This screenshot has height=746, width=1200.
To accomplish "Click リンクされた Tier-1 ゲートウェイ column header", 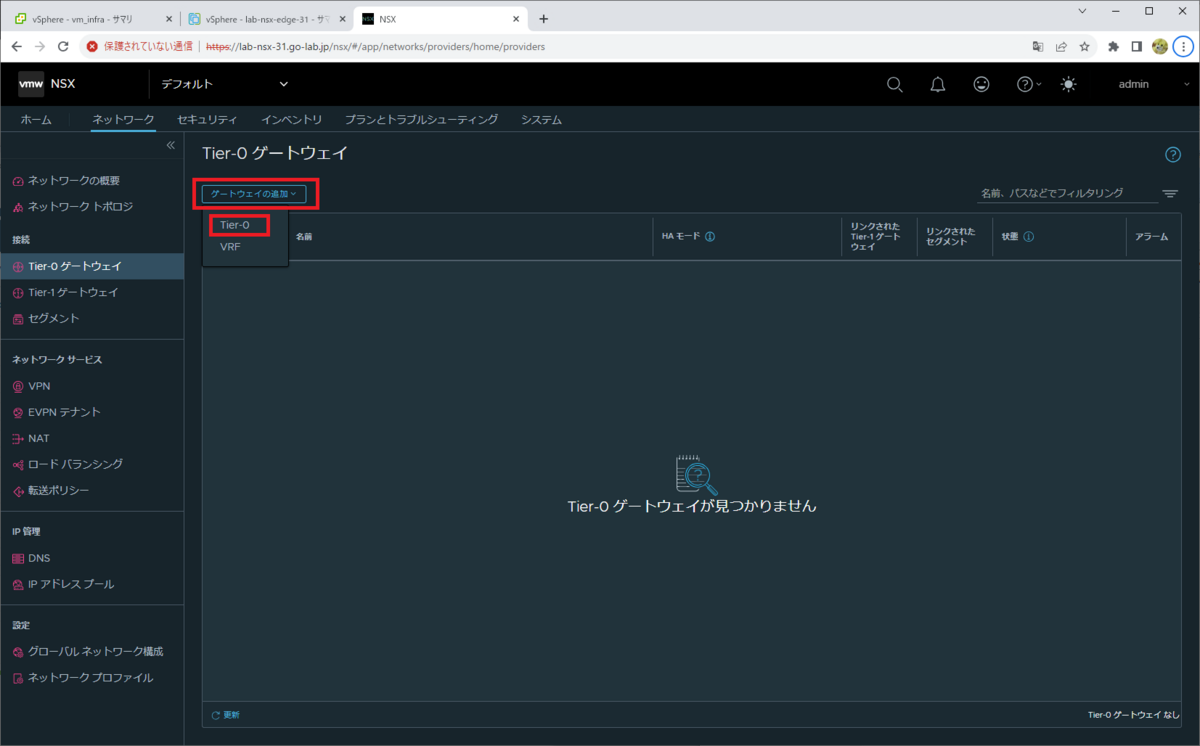I will [x=877, y=237].
